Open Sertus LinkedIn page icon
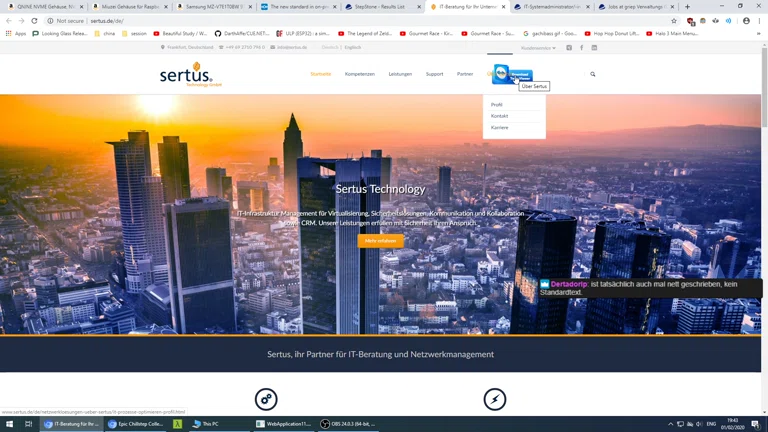This screenshot has width=768, height=432. (x=594, y=48)
